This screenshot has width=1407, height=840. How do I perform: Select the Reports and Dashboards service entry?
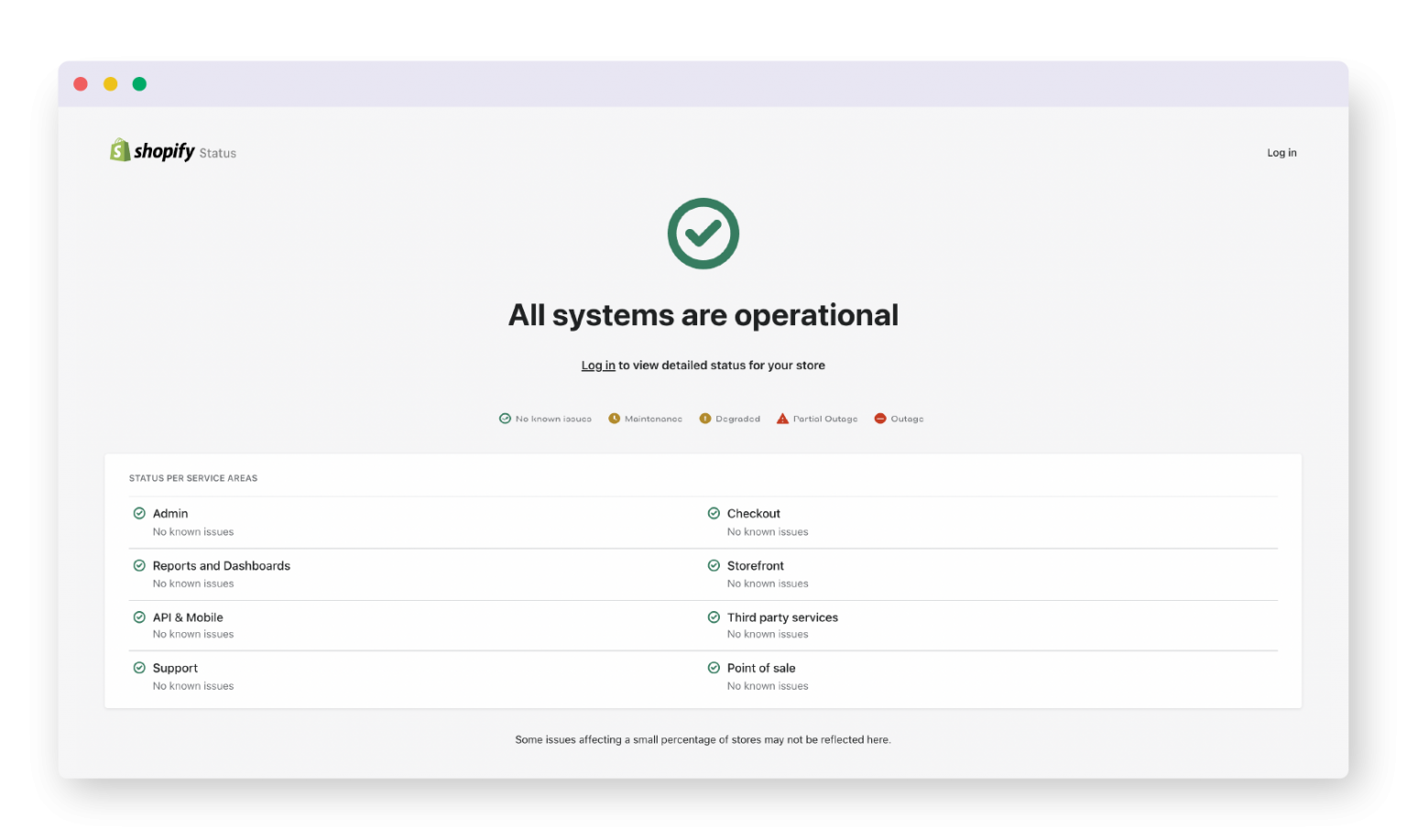[221, 565]
